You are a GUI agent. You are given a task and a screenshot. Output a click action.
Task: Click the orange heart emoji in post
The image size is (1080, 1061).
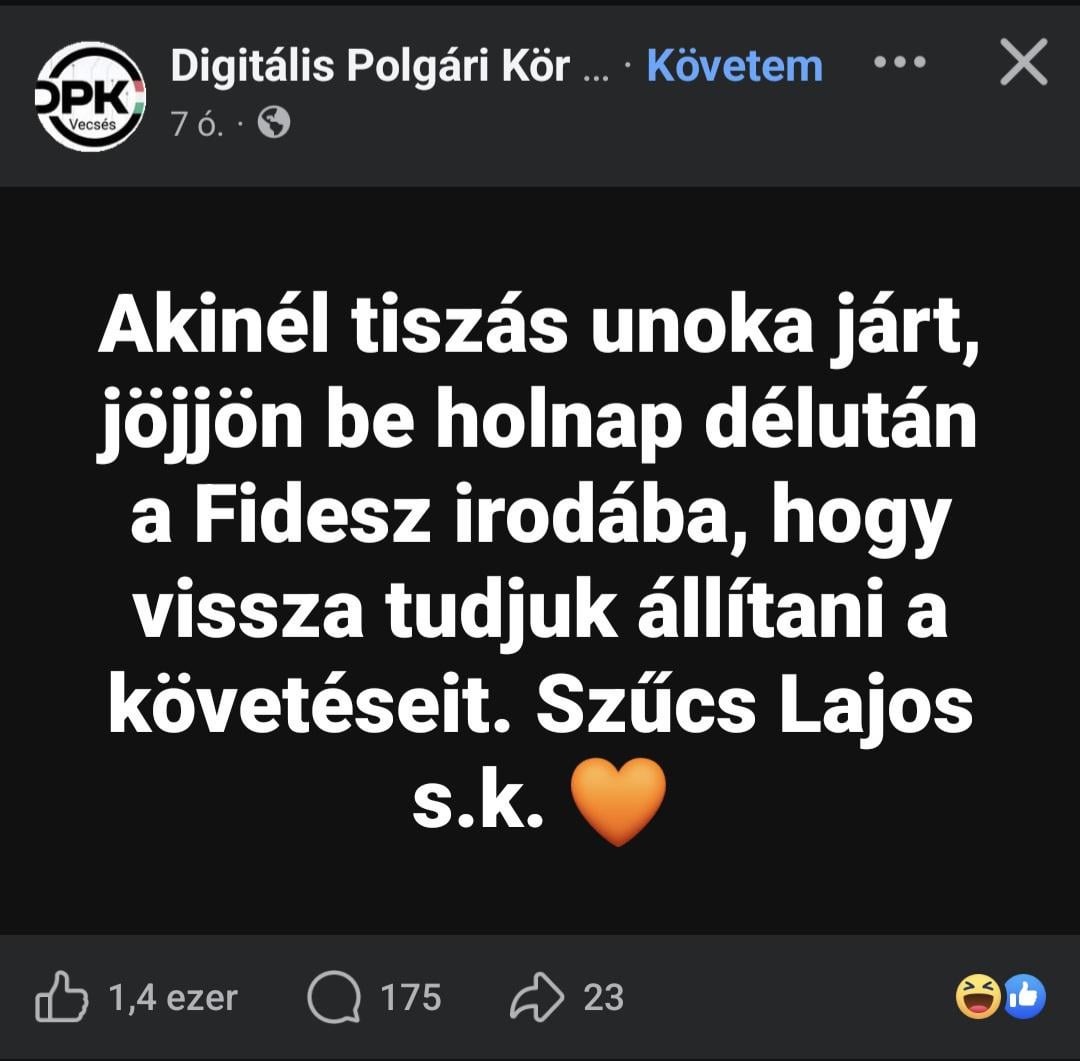tap(619, 801)
